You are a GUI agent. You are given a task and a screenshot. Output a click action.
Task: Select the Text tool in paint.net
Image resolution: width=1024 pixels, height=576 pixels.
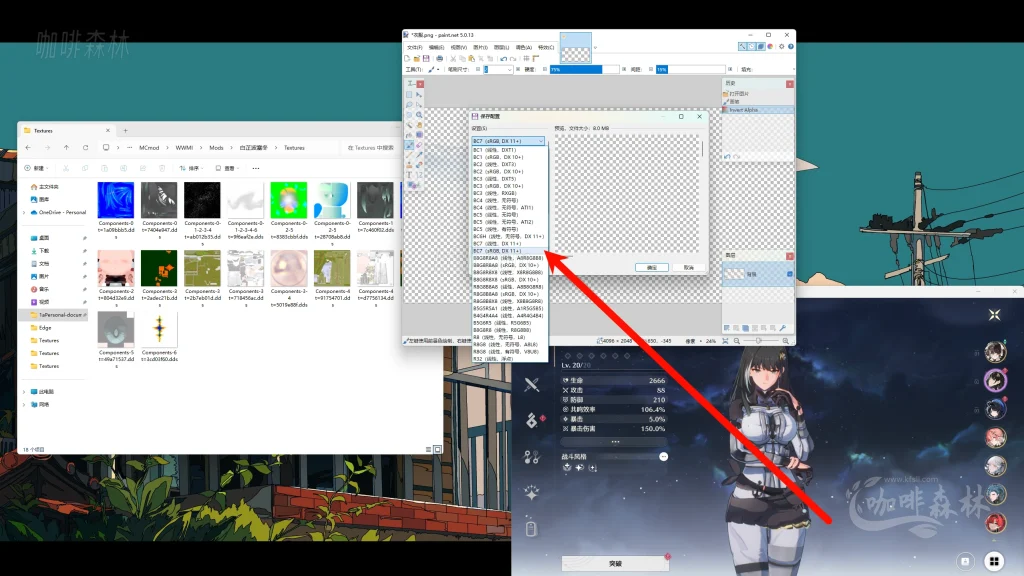(409, 175)
